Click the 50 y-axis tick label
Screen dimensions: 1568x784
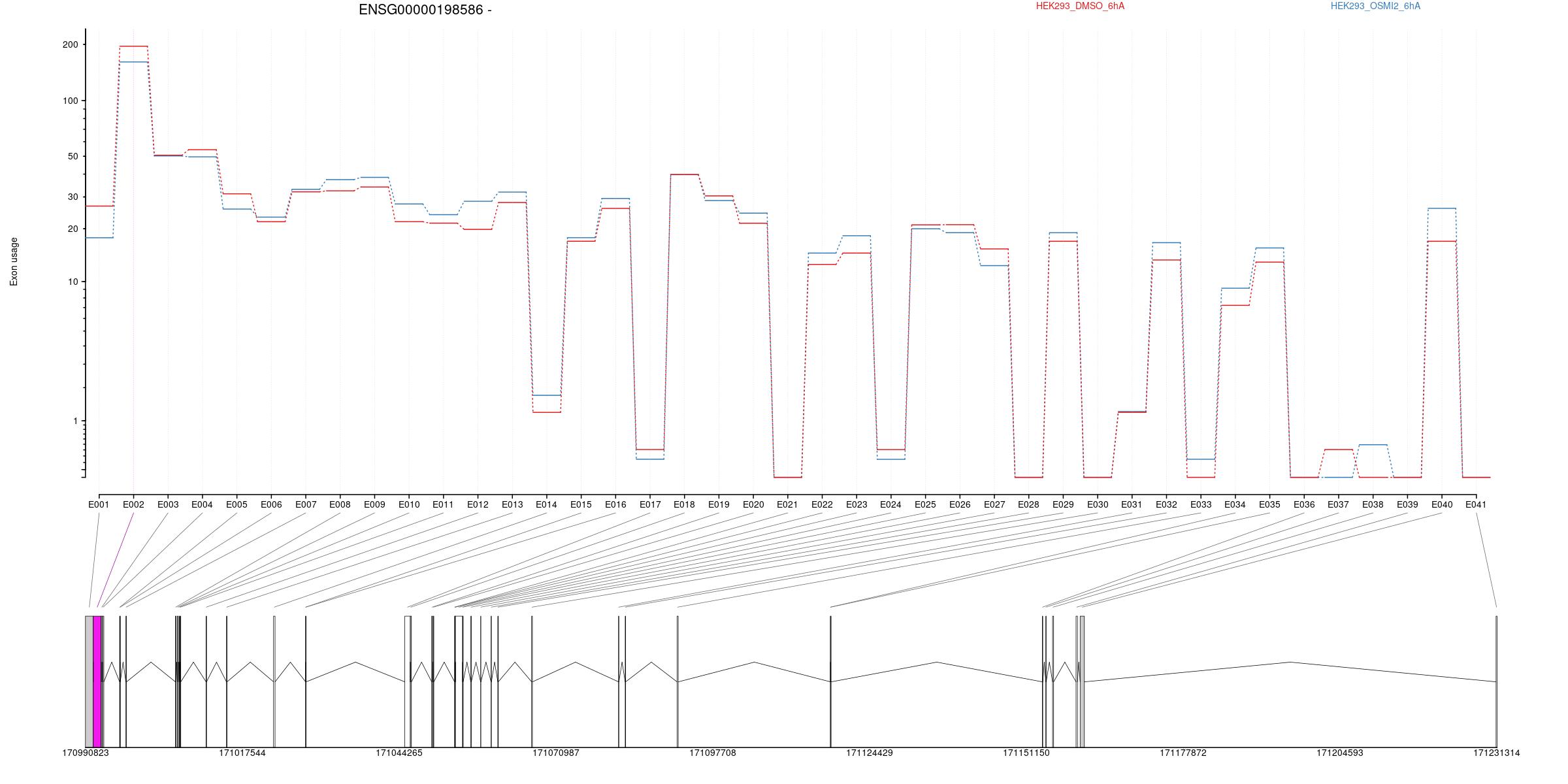[73, 156]
